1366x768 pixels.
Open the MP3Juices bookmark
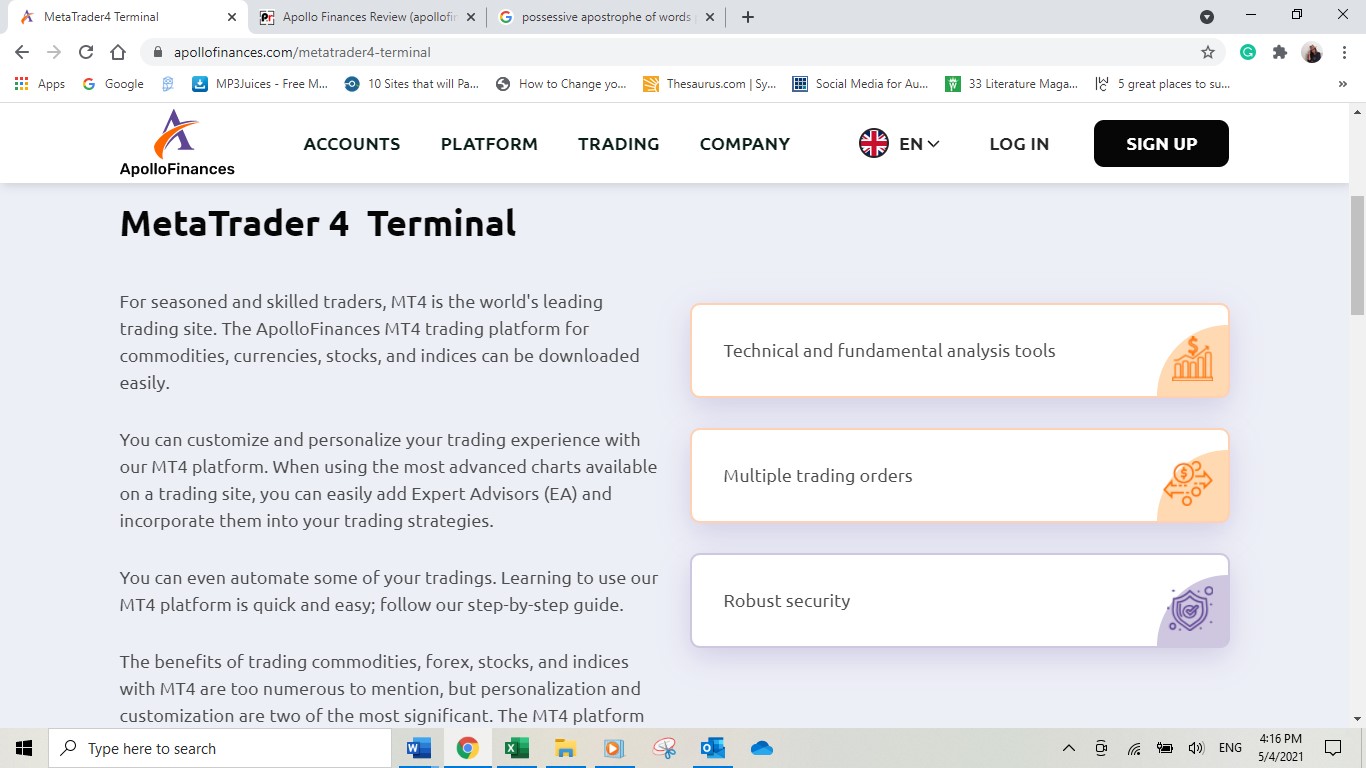260,84
